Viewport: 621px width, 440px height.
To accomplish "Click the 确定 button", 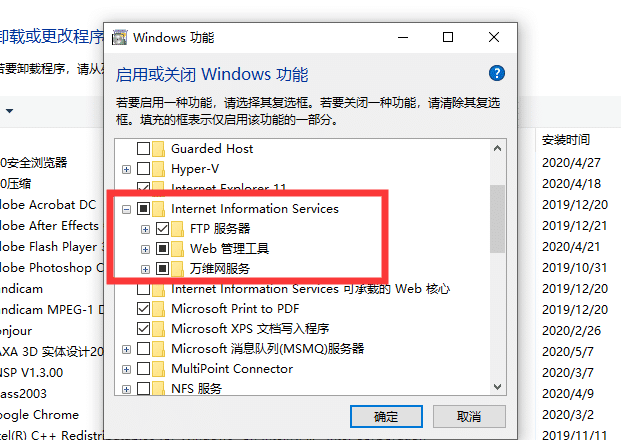I will click(386, 416).
